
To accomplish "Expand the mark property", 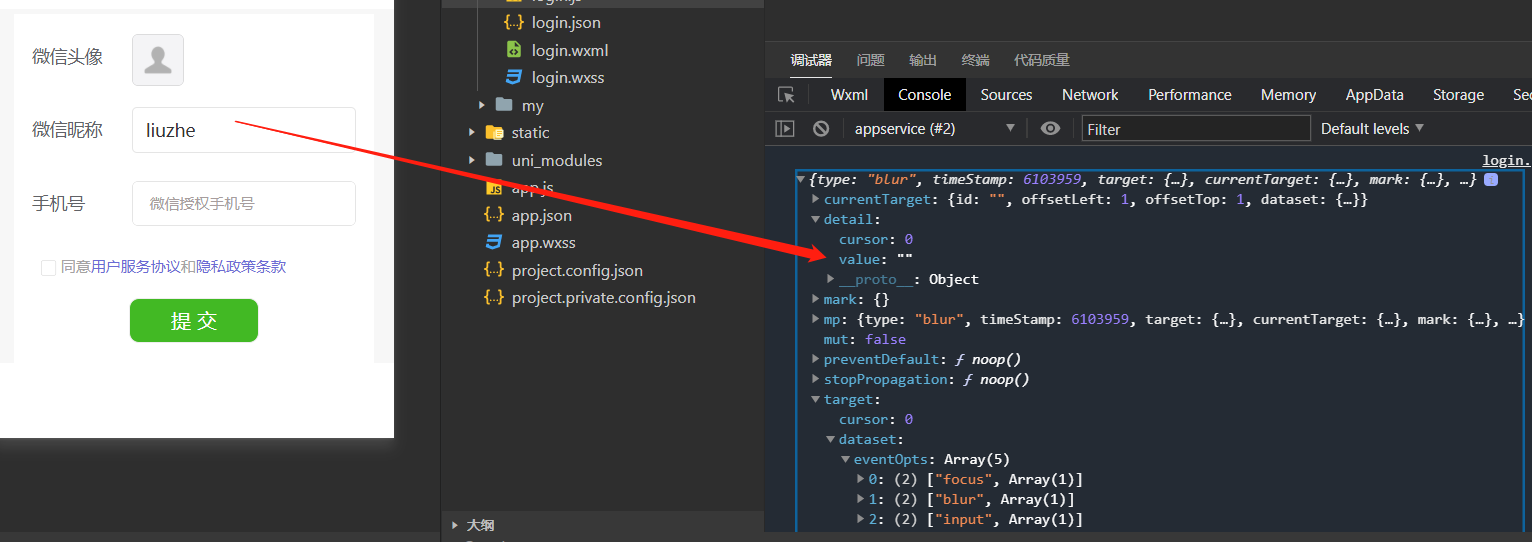I will (815, 300).
